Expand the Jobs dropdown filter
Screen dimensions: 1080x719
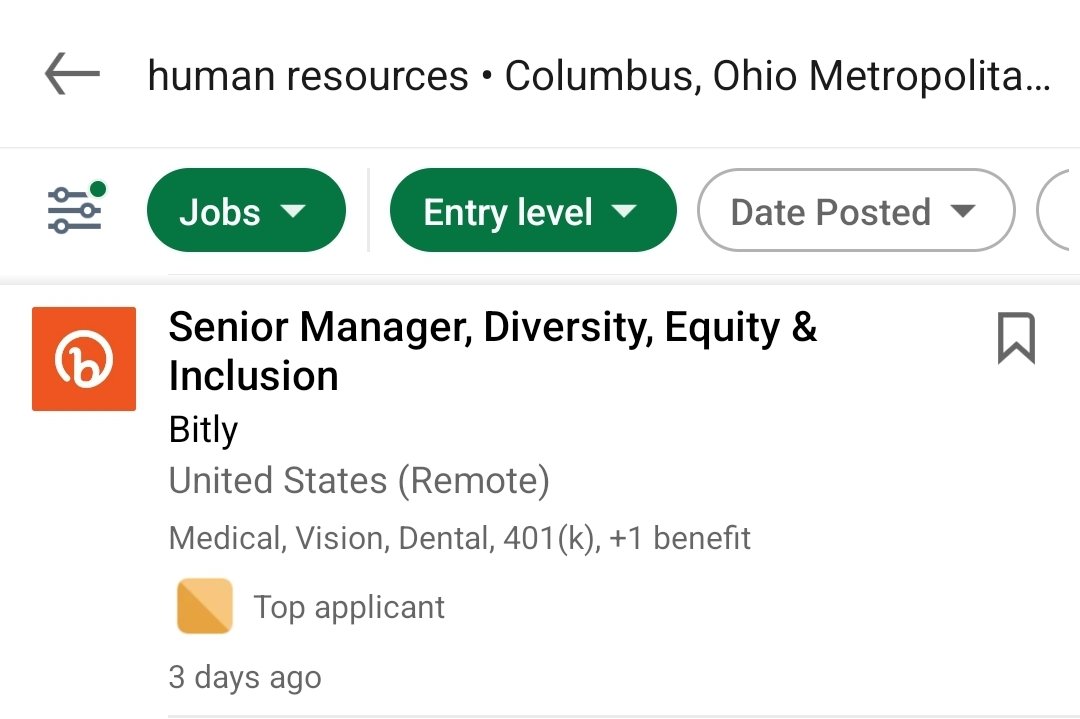click(246, 210)
